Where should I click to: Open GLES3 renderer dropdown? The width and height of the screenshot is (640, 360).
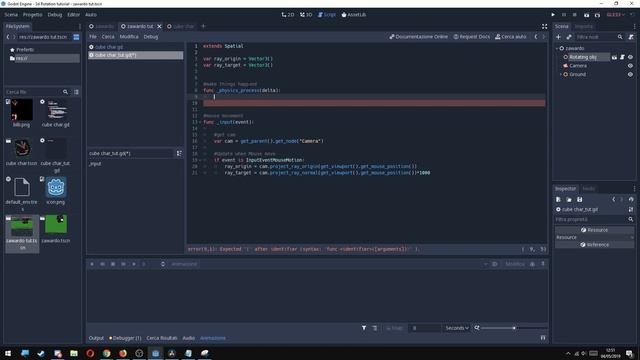616,15
